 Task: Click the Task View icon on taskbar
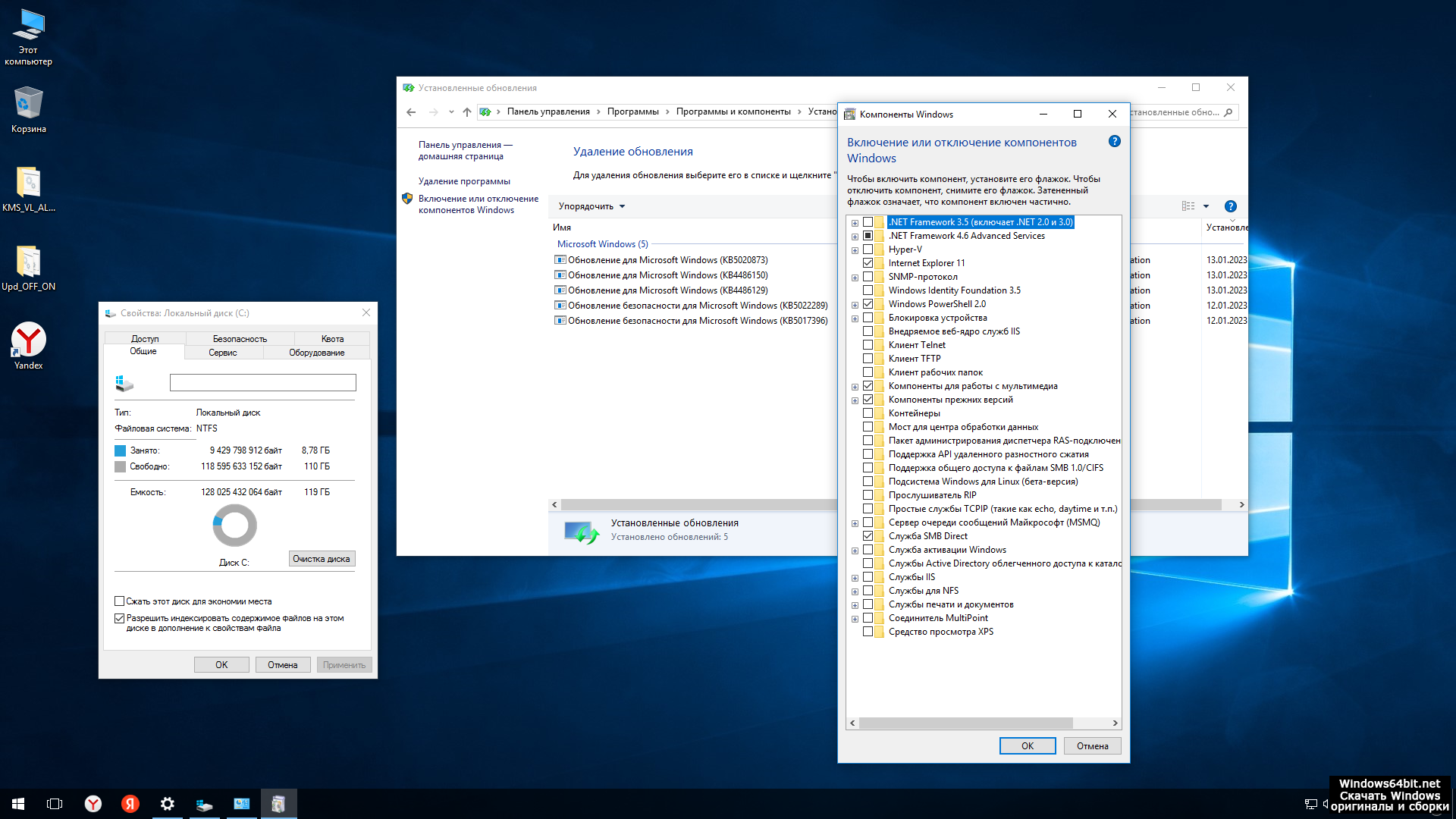(55, 804)
